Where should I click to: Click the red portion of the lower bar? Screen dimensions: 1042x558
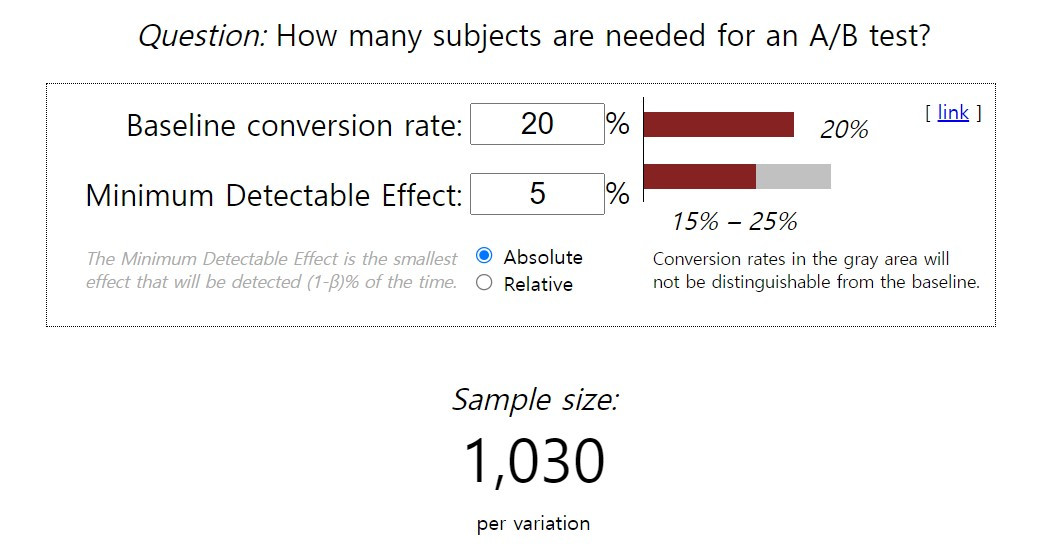pyautogui.click(x=700, y=177)
